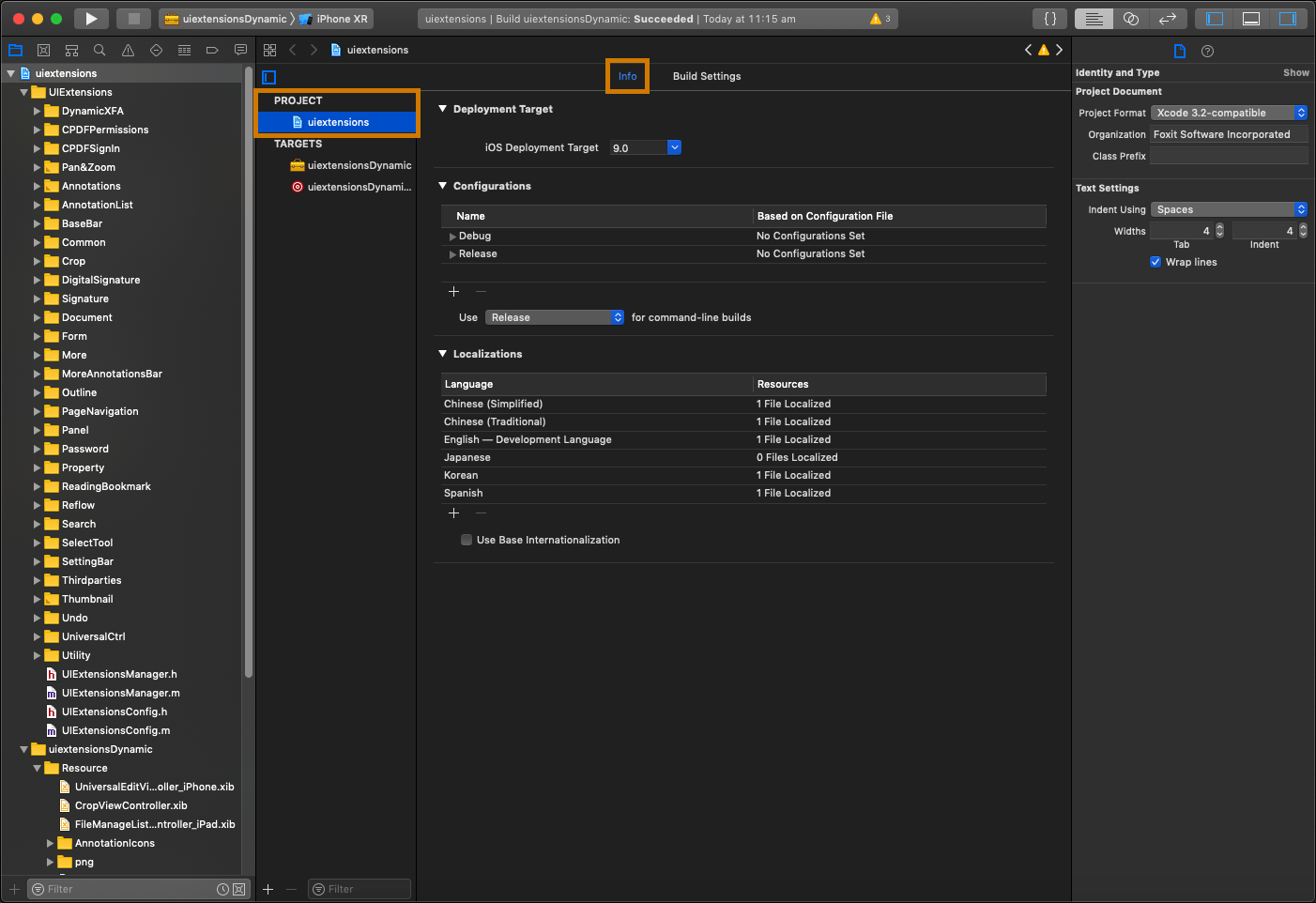Switch to the Assistant editor
The width and height of the screenshot is (1316, 903).
[x=1131, y=18]
